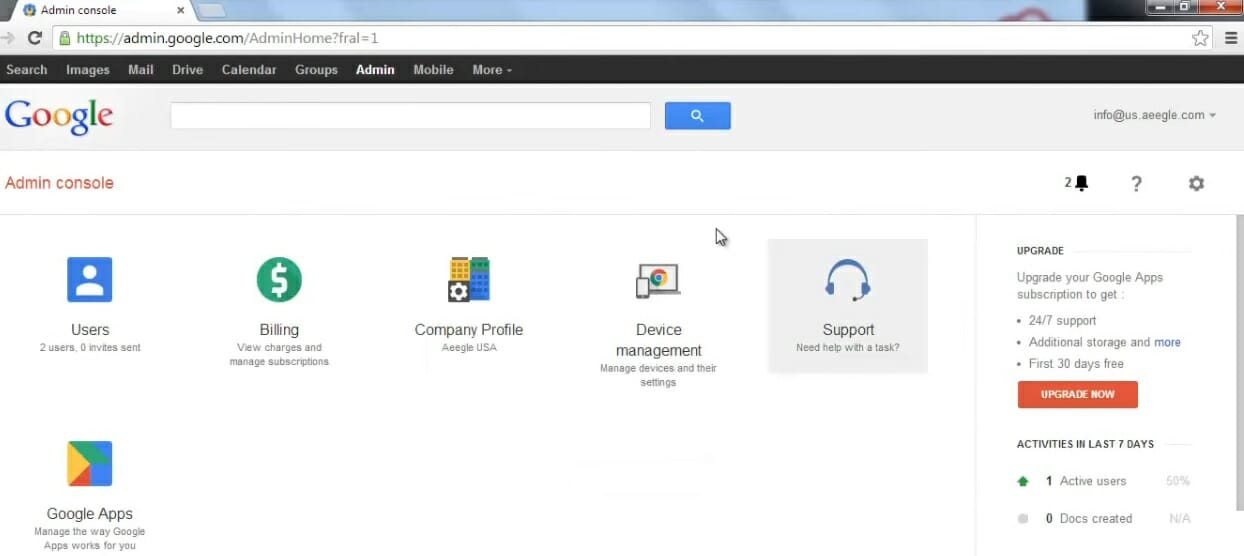Click the Google logo
Viewport: 1244px width, 556px height.
(59, 117)
